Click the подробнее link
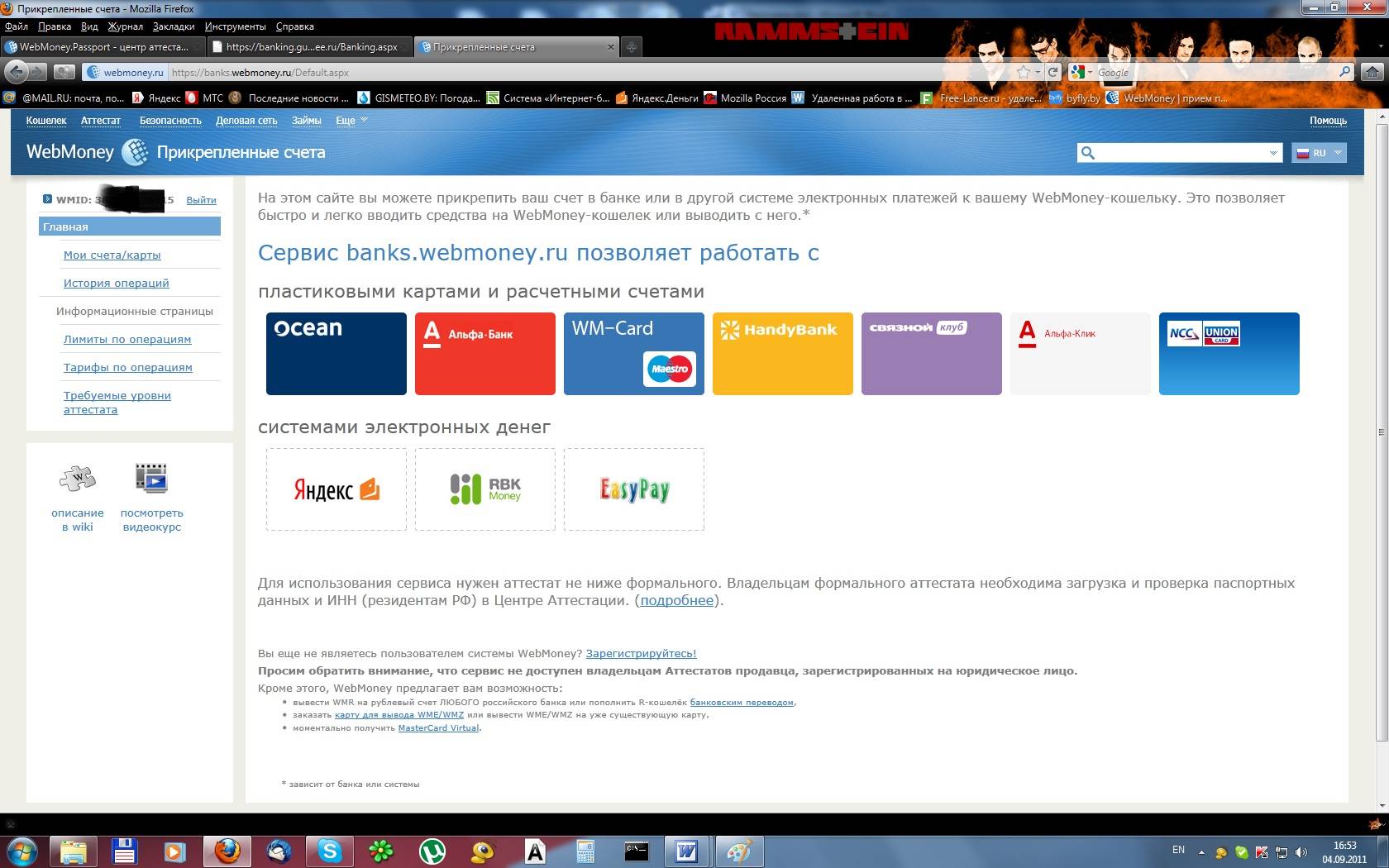This screenshot has width=1389, height=868. coord(676,601)
